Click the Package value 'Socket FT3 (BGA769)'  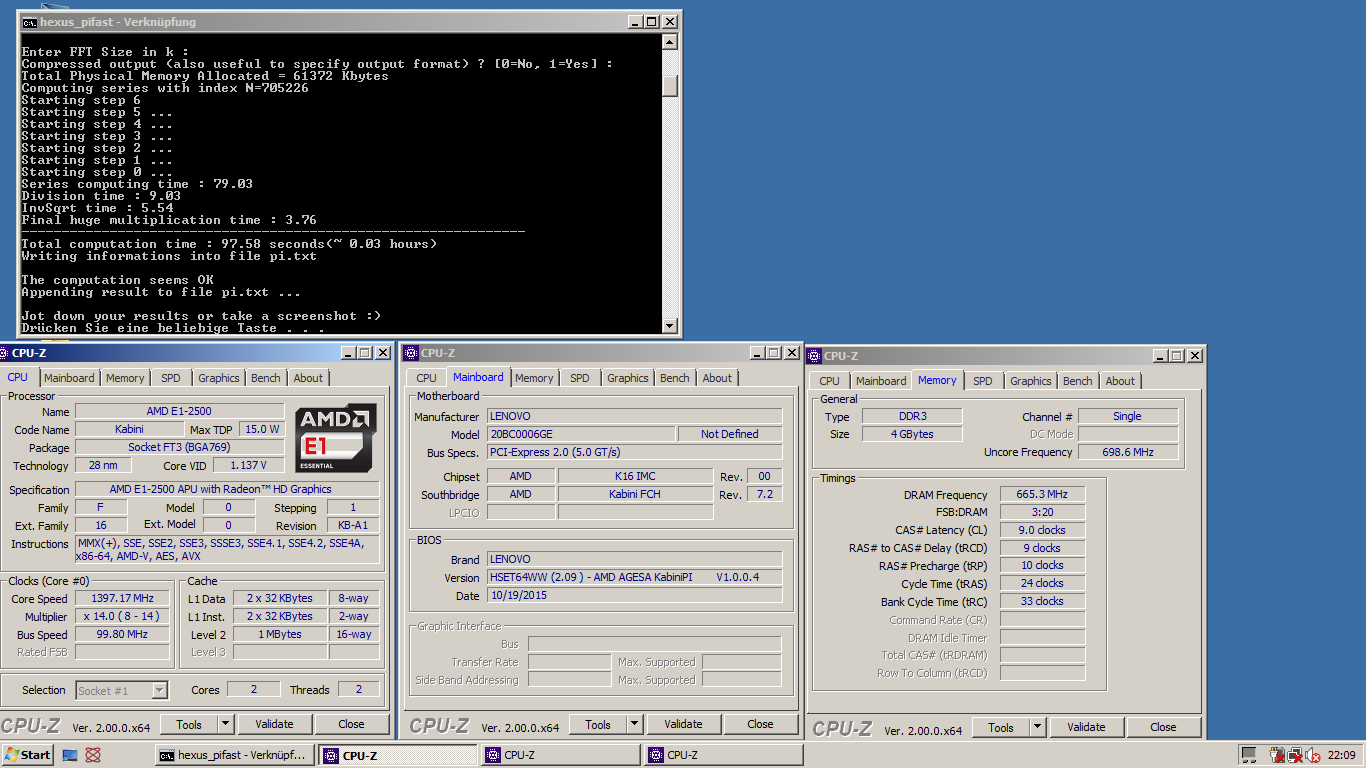pyautogui.click(x=179, y=447)
